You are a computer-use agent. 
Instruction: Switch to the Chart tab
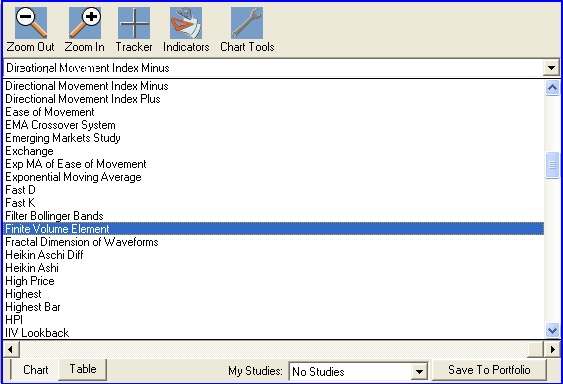(35, 370)
